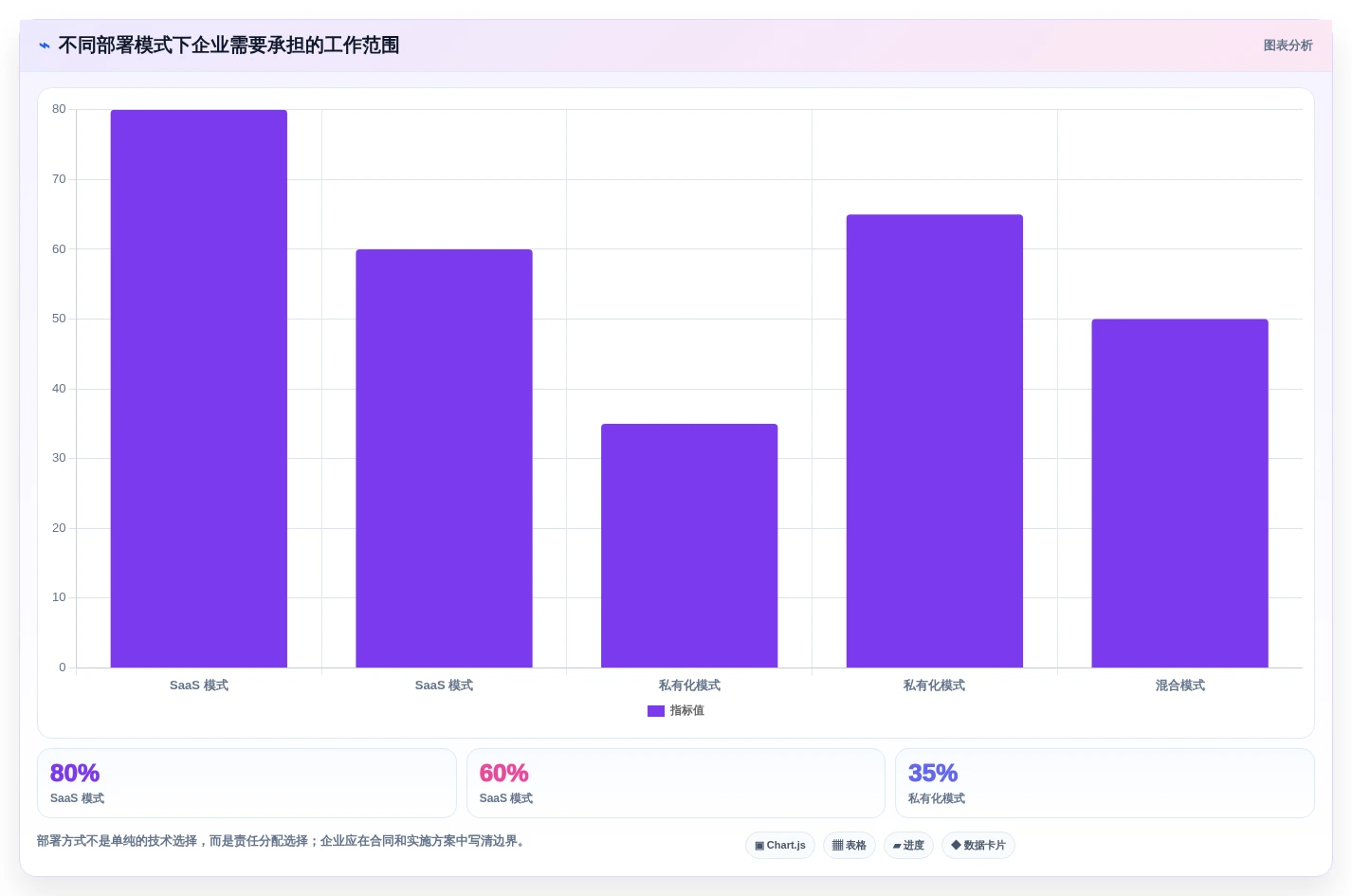The image size is (1352, 896).
Task: Select the Chart.js tag chip
Action: (780, 846)
